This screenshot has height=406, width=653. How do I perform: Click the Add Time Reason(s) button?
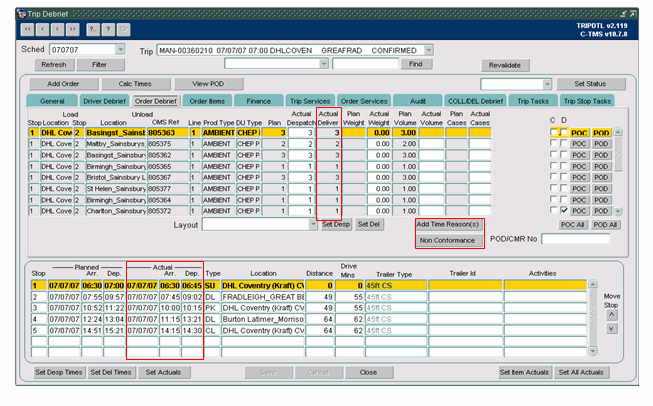click(x=448, y=224)
